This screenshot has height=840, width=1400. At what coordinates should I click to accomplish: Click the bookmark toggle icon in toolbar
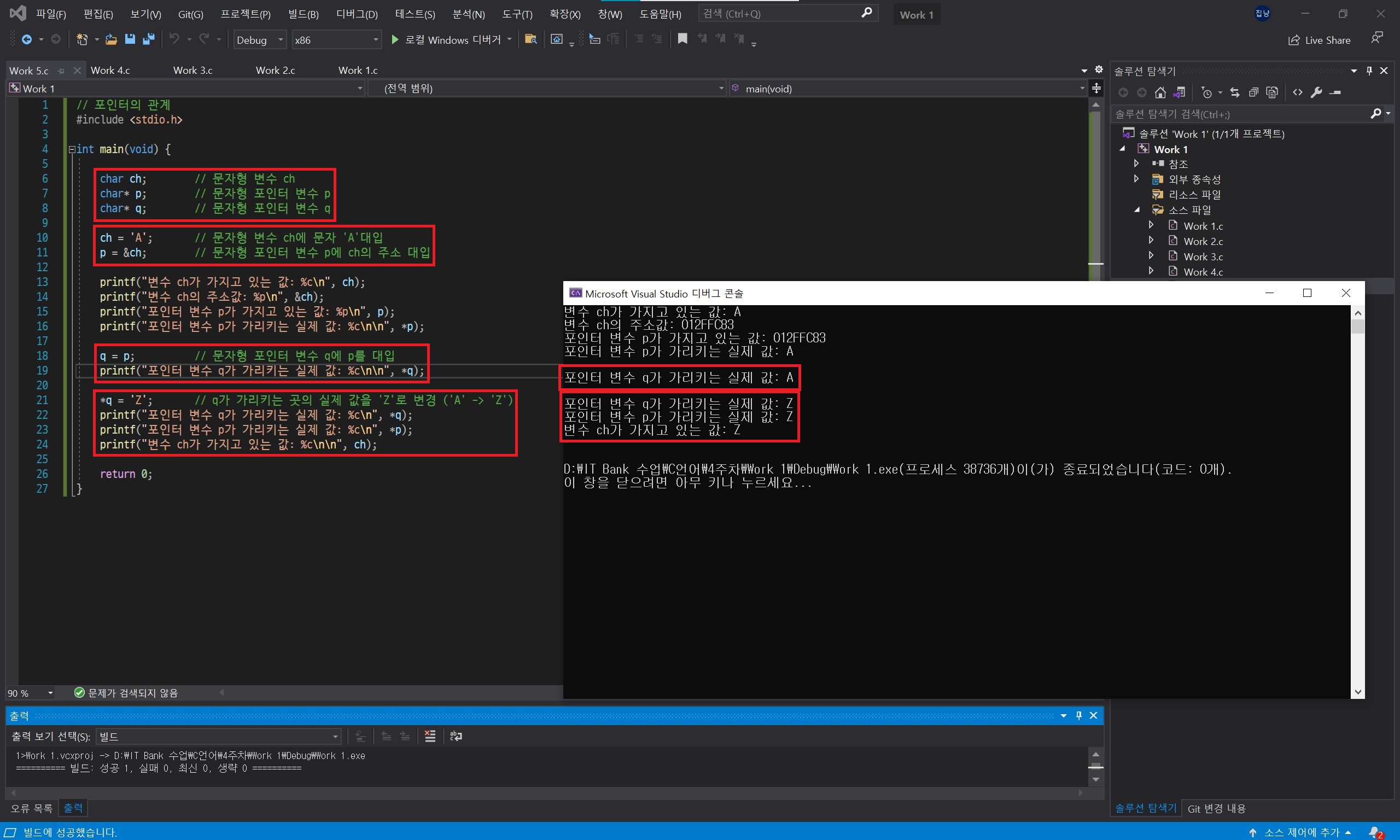(x=682, y=39)
